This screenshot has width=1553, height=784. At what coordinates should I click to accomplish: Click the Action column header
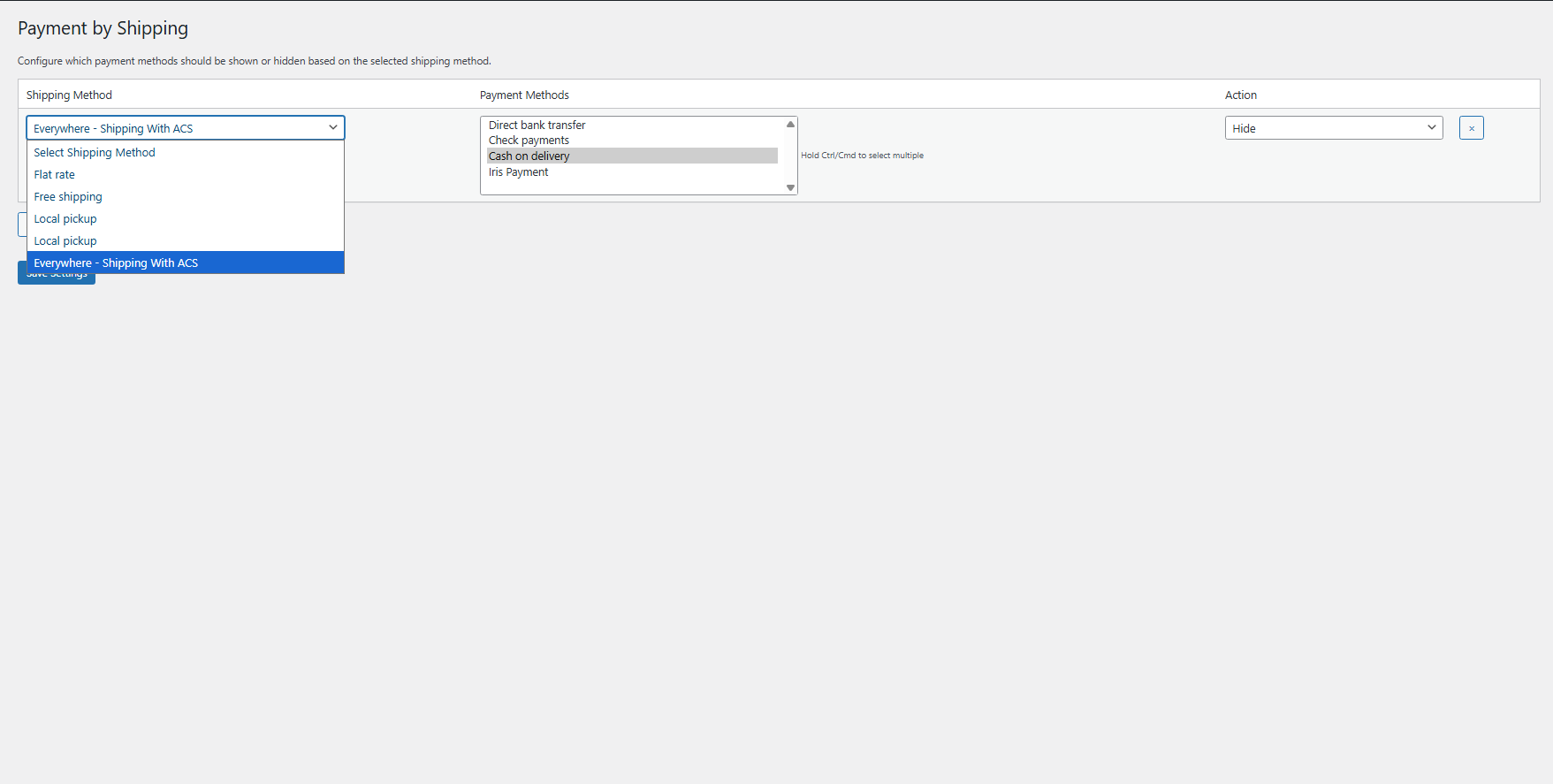(1240, 95)
